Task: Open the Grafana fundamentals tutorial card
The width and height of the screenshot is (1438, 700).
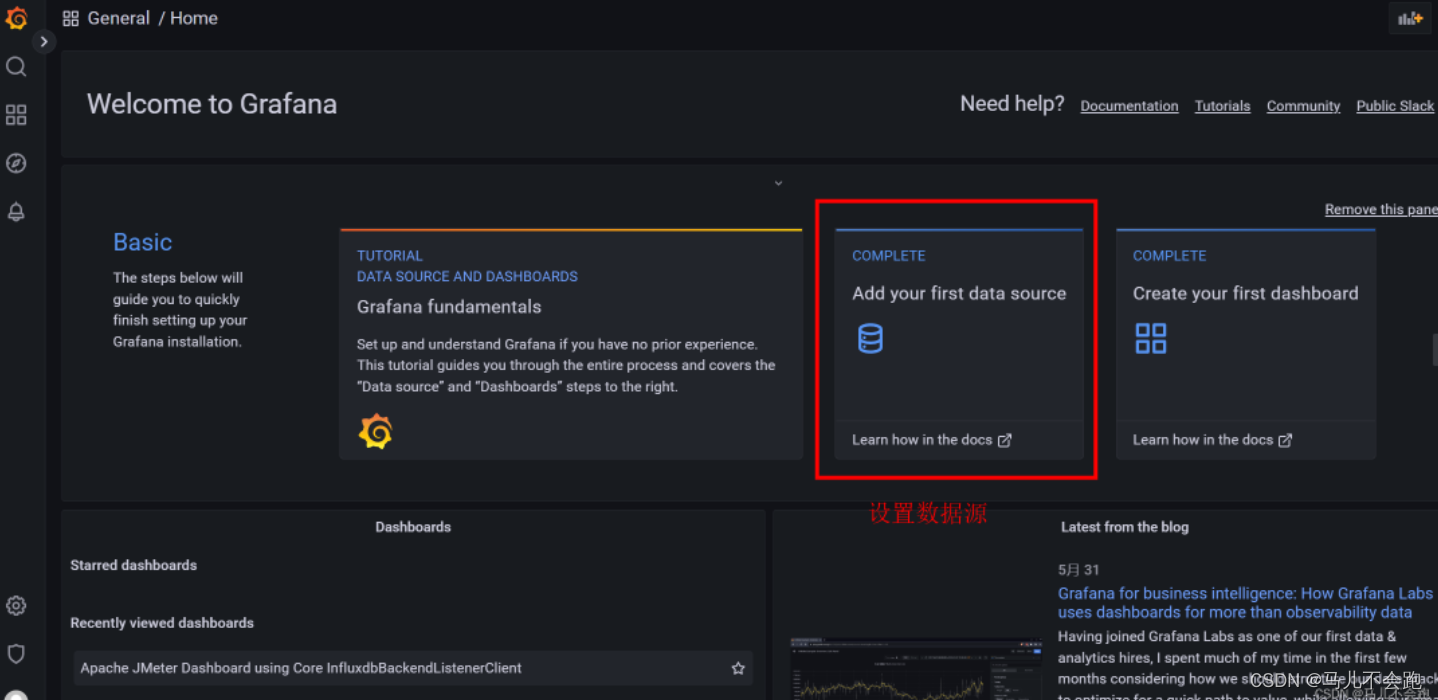Action: click(x=571, y=345)
